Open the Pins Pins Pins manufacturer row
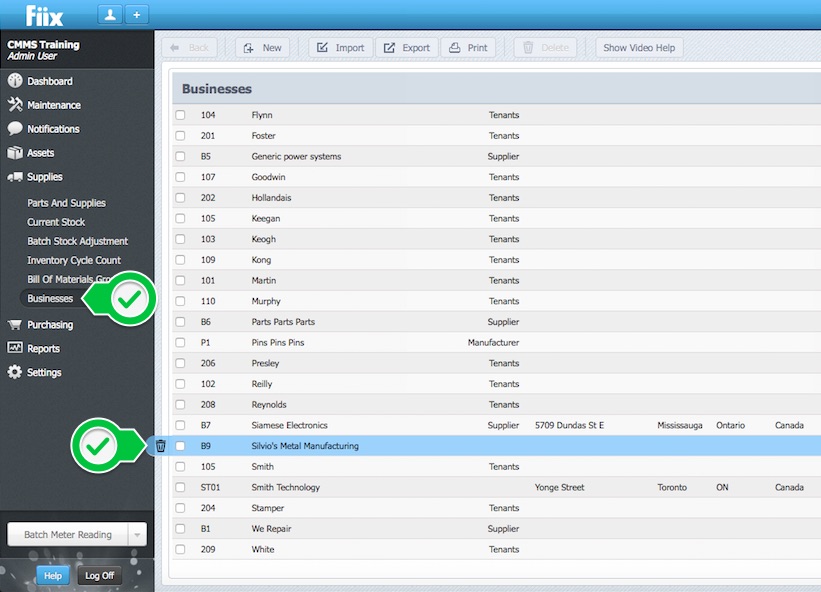Screen dimensions: 821x592 [496, 342]
